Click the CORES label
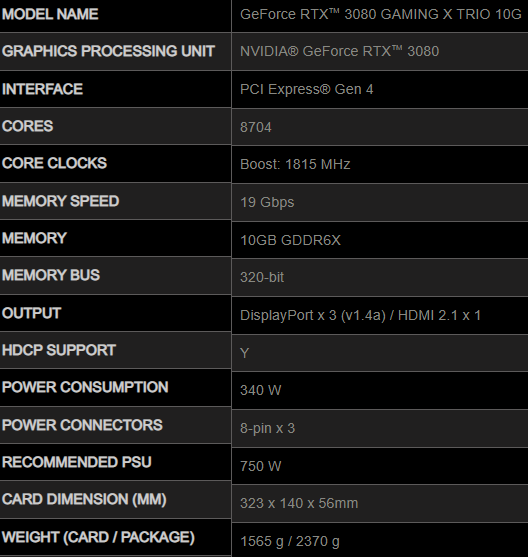 27,126
